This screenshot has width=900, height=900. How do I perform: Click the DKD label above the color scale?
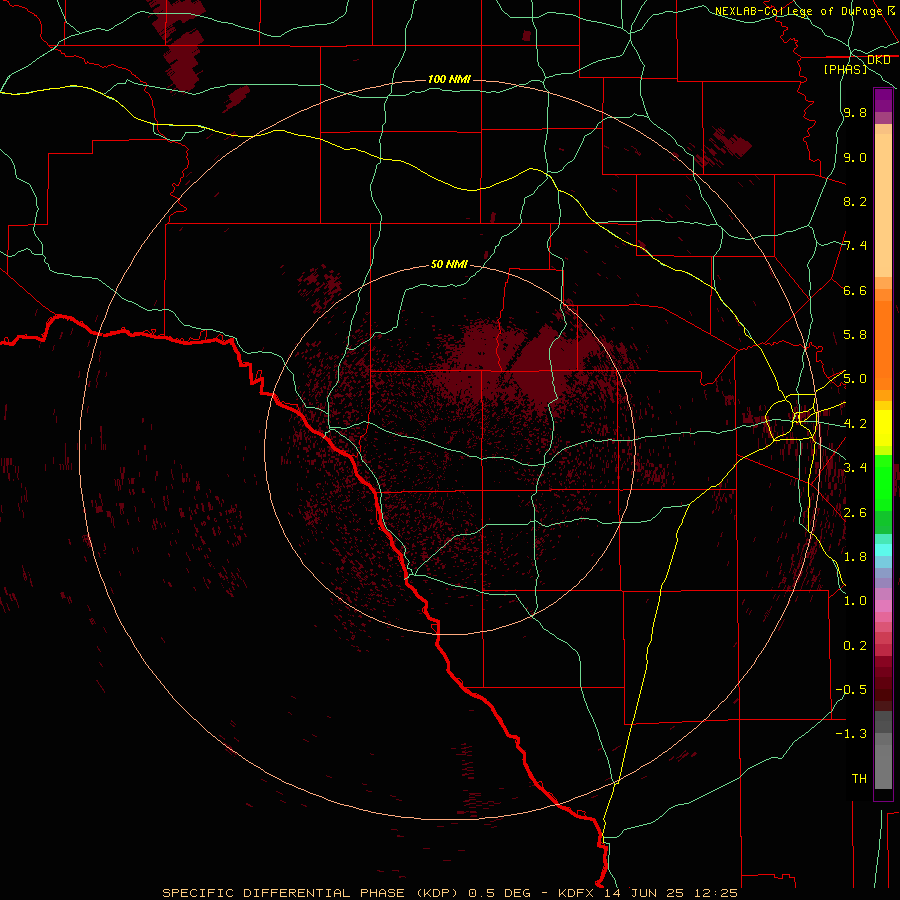[x=878, y=60]
